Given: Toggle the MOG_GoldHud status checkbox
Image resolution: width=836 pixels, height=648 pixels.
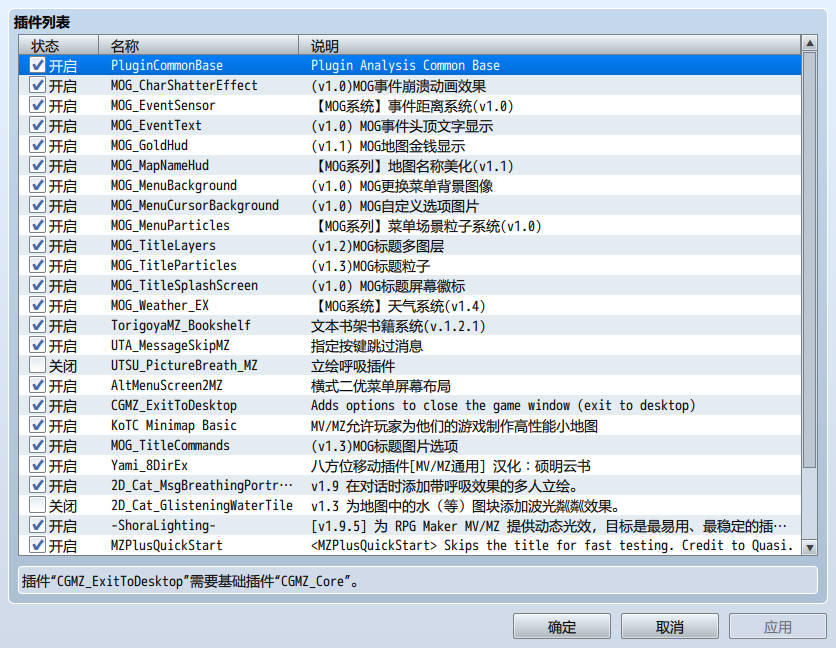Looking at the screenshot, I should click(37, 145).
